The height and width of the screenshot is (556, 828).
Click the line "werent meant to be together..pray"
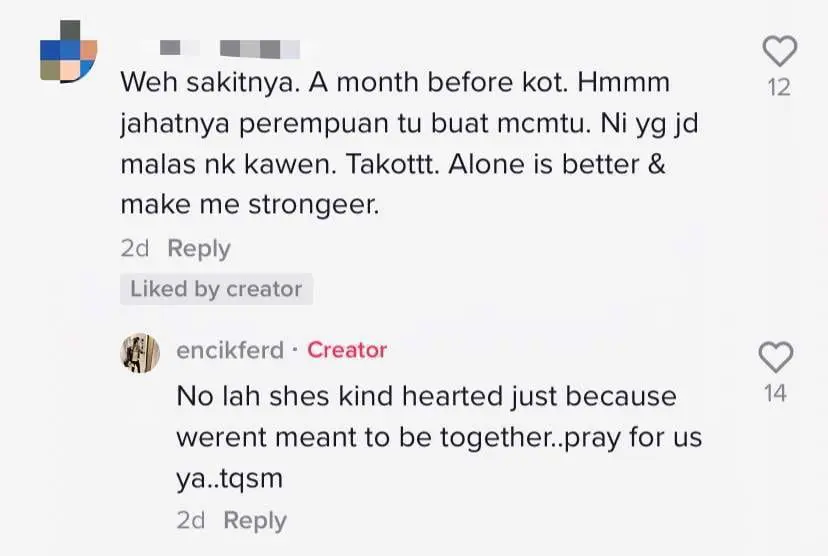[x=440, y=437]
